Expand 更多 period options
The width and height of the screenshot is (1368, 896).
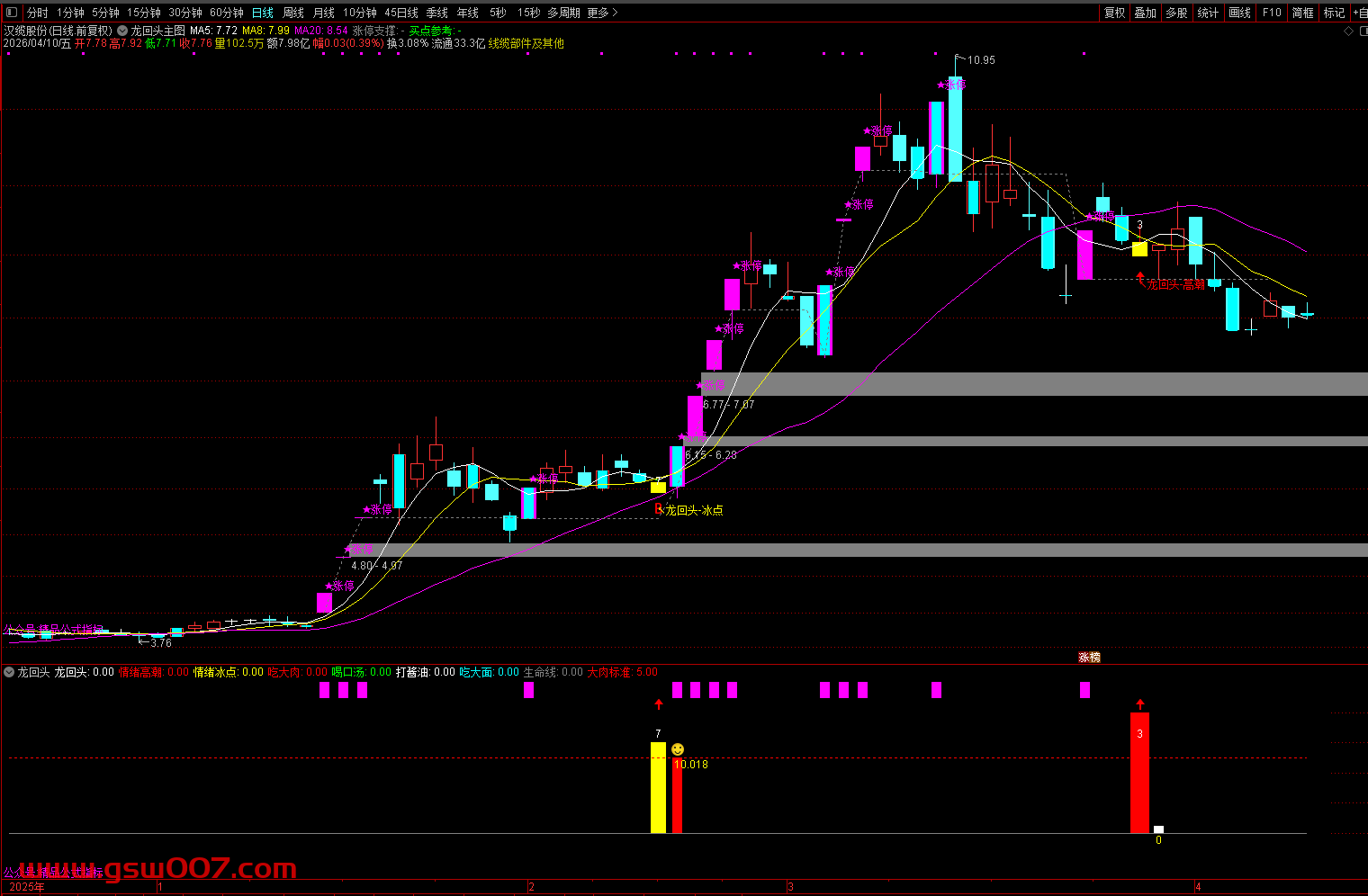click(601, 13)
